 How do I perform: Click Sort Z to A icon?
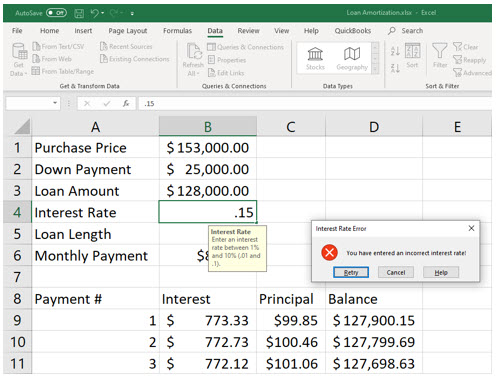tap(395, 68)
